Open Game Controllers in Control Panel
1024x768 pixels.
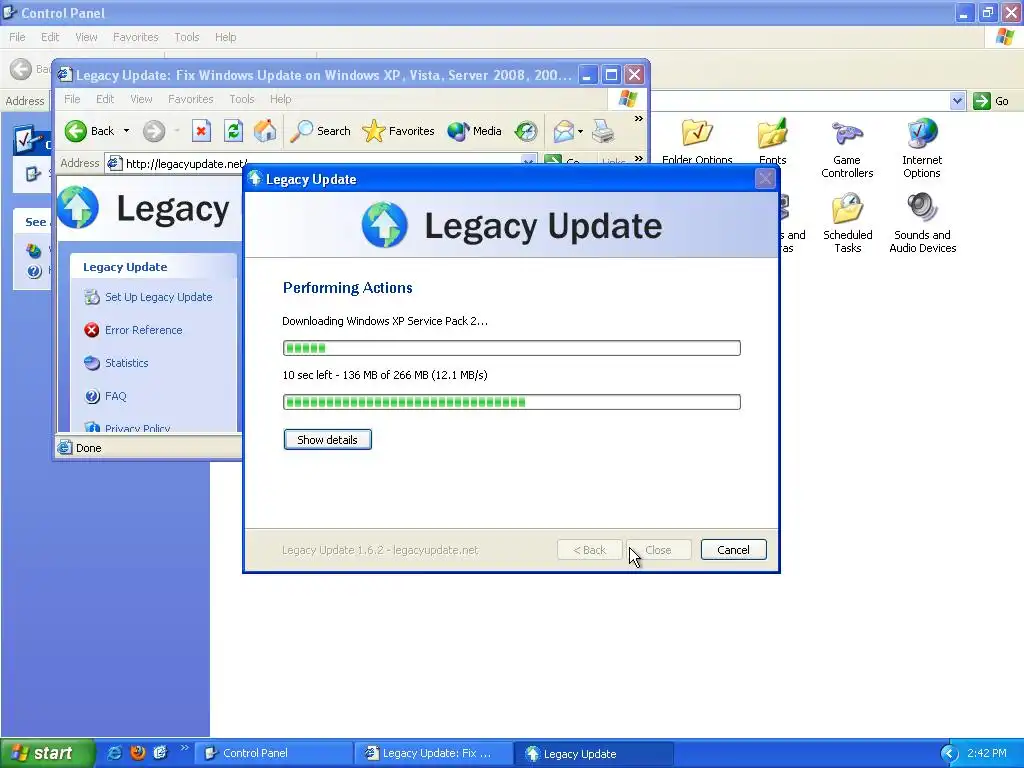point(847,149)
